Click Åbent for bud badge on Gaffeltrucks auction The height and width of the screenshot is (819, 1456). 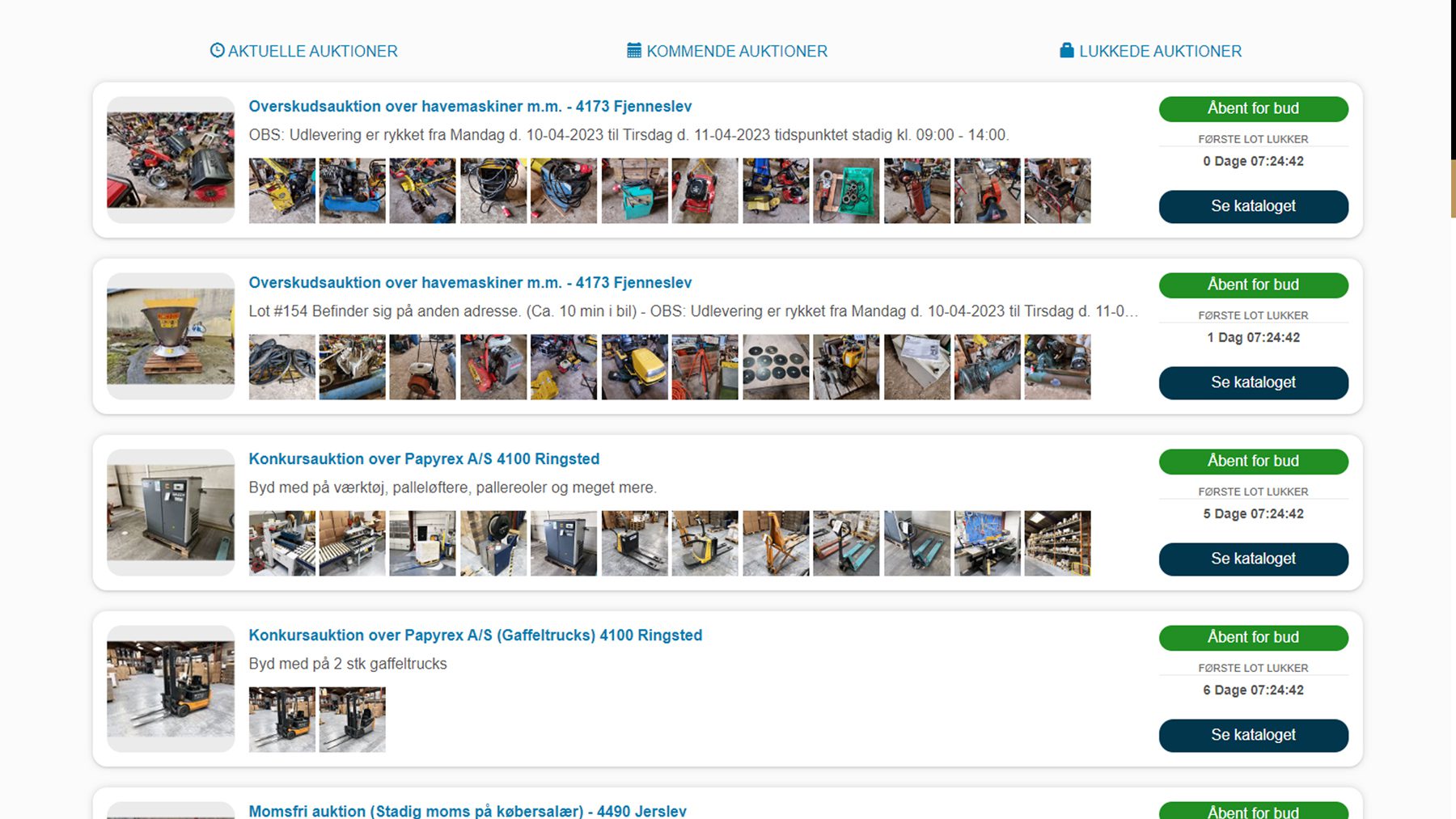(x=1253, y=637)
